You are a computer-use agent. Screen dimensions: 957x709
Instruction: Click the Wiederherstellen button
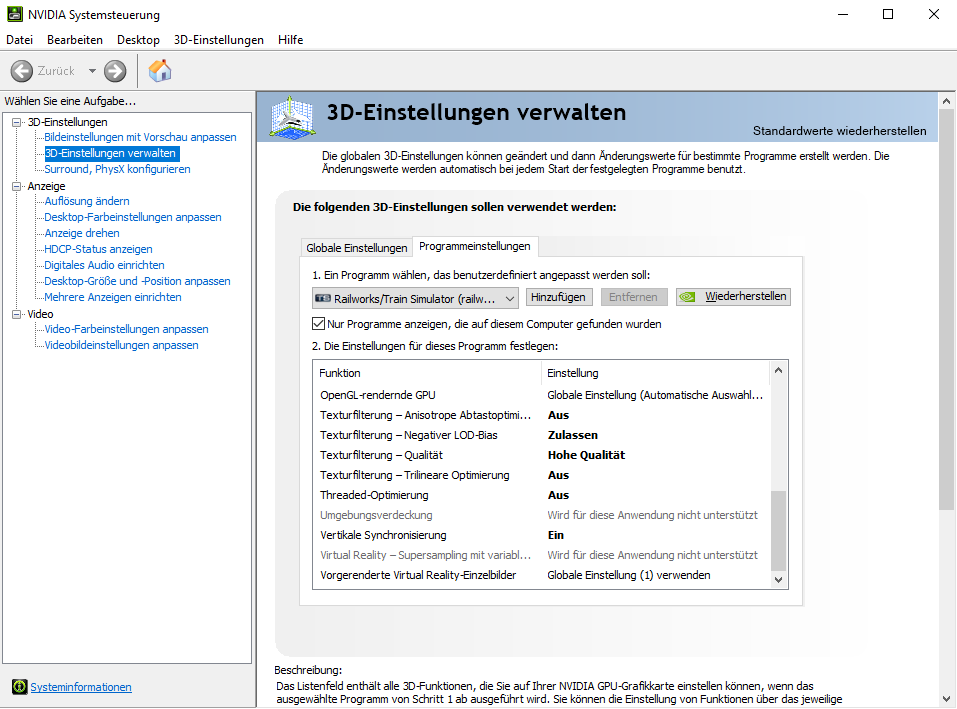[733, 297]
